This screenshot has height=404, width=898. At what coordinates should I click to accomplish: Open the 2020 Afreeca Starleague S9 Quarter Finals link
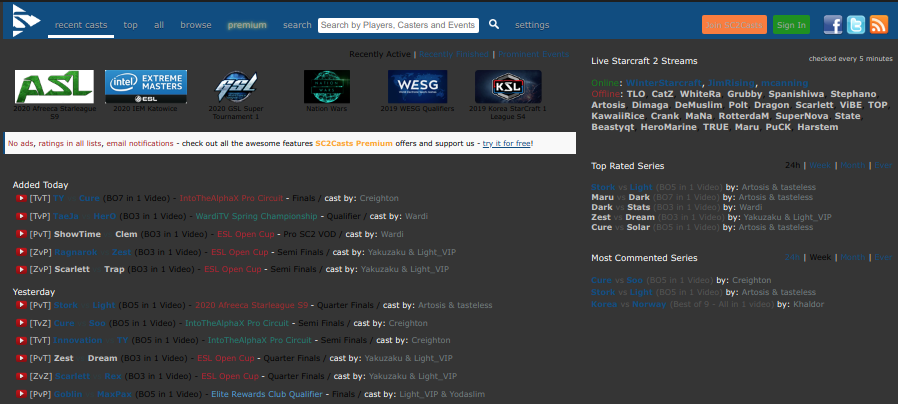coord(251,305)
